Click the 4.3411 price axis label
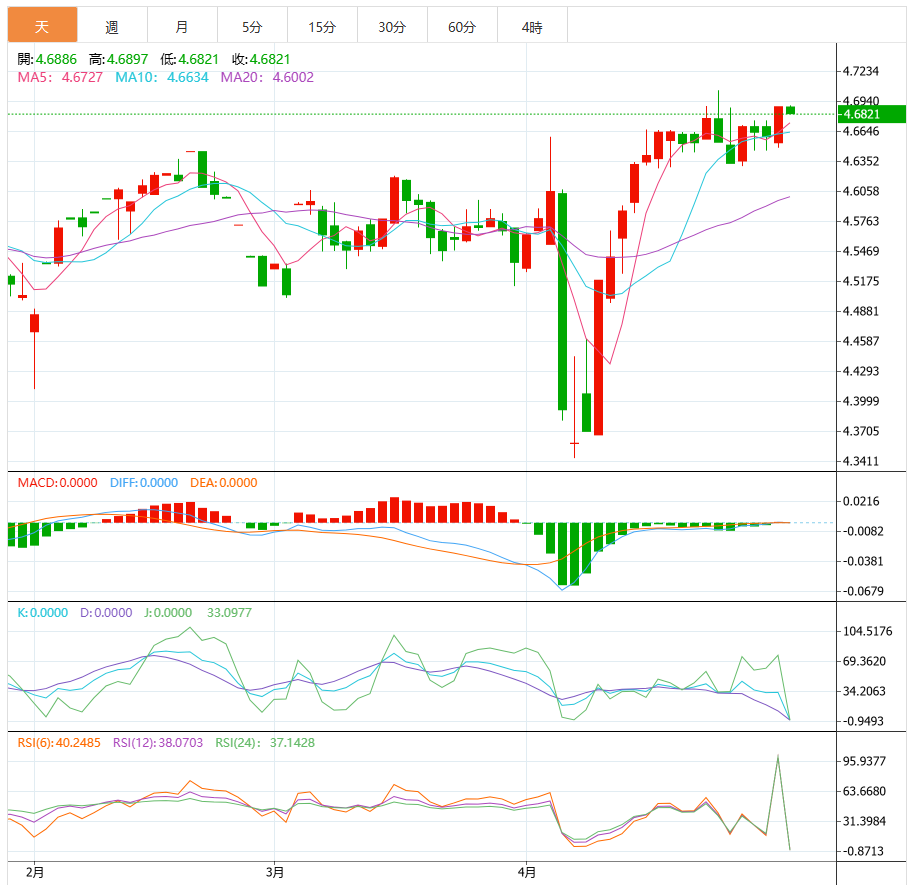Viewport: 920px width, 885px height. 861,461
